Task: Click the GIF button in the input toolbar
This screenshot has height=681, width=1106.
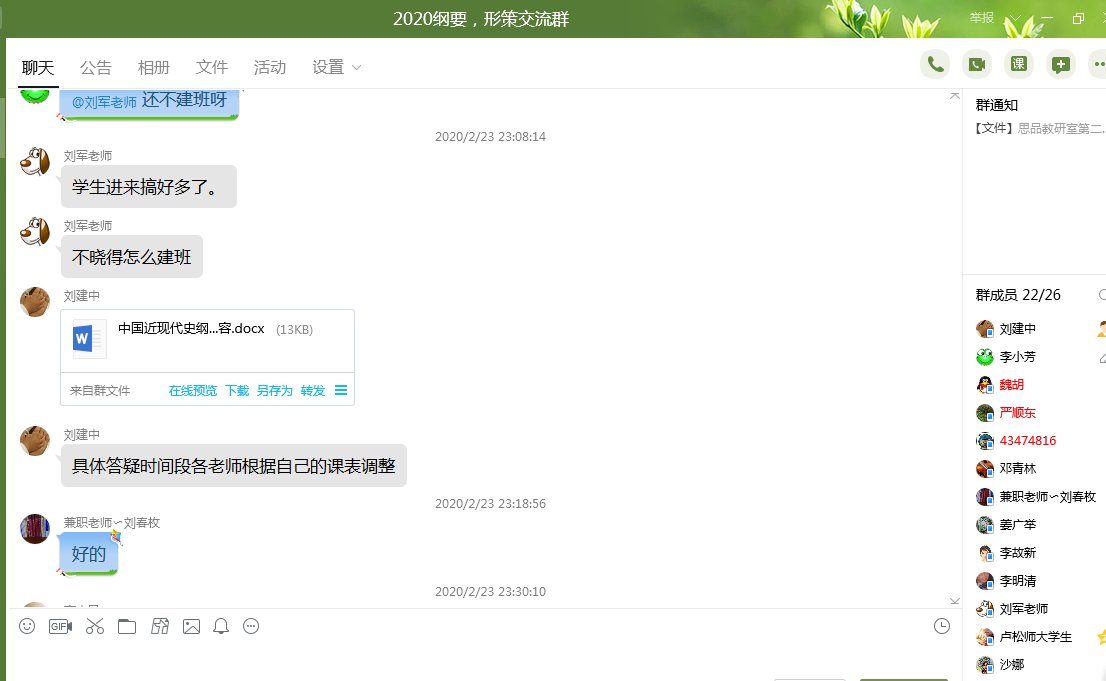Action: pyautogui.click(x=60, y=626)
